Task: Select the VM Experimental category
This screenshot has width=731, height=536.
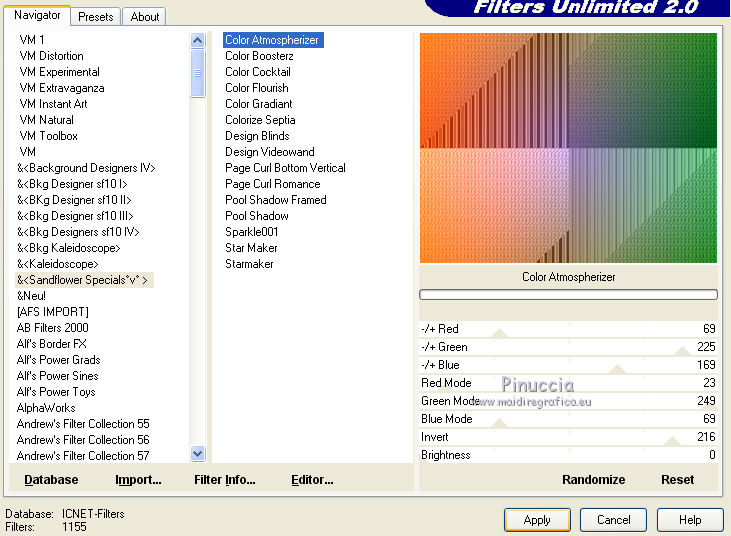Action: 60,72
